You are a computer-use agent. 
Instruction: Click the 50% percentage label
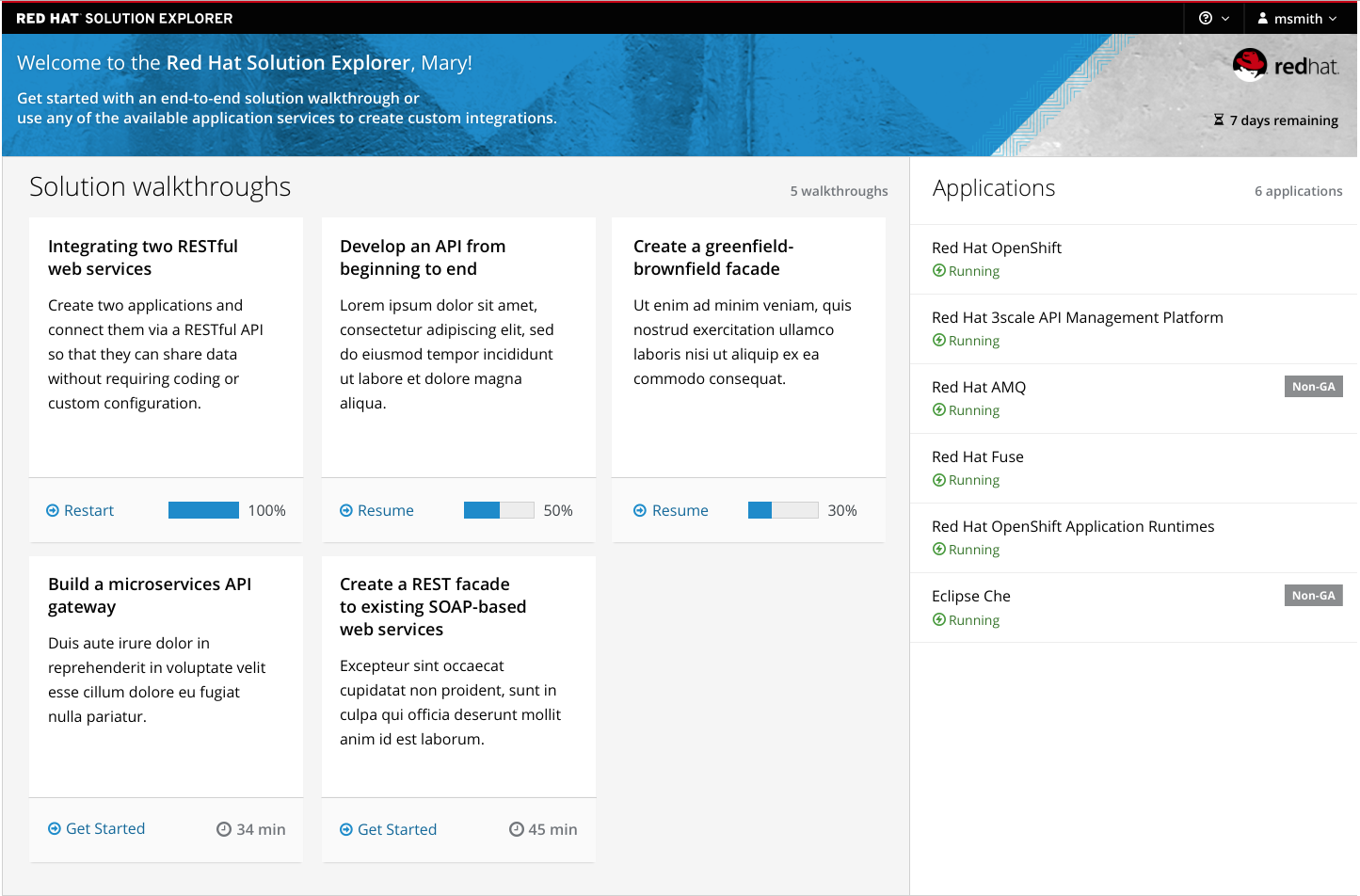[558, 510]
